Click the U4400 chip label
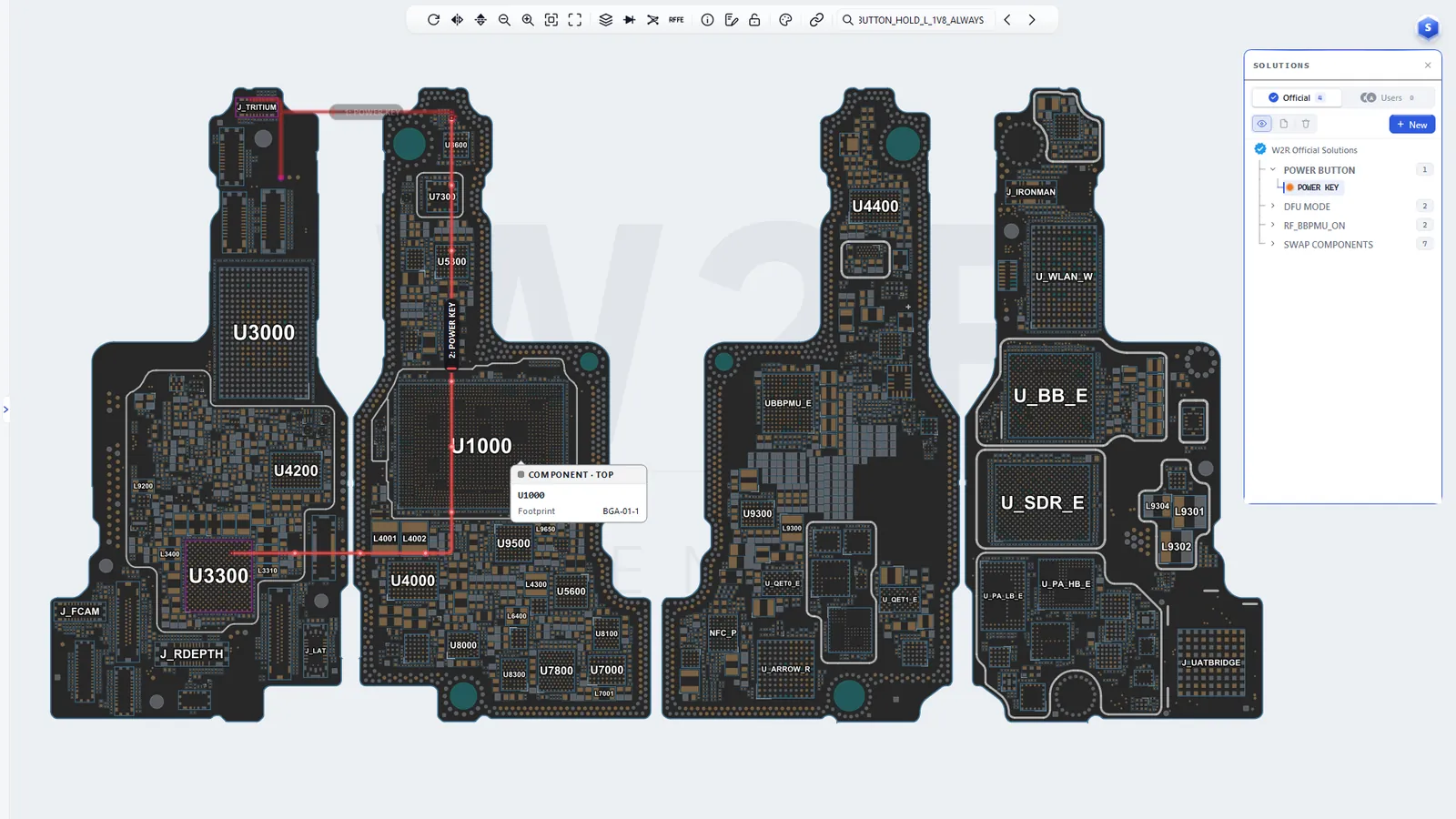1456x819 pixels. tap(875, 207)
